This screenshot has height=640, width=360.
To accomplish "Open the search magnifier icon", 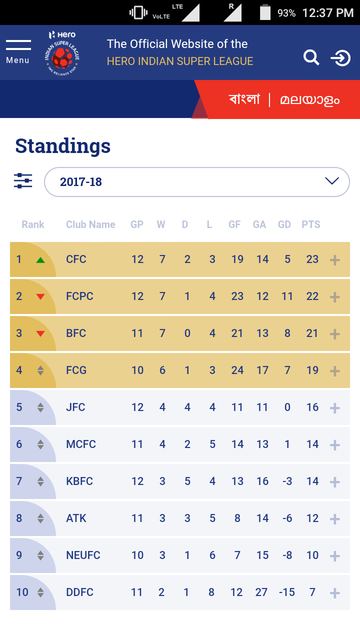I will click(x=311, y=58).
